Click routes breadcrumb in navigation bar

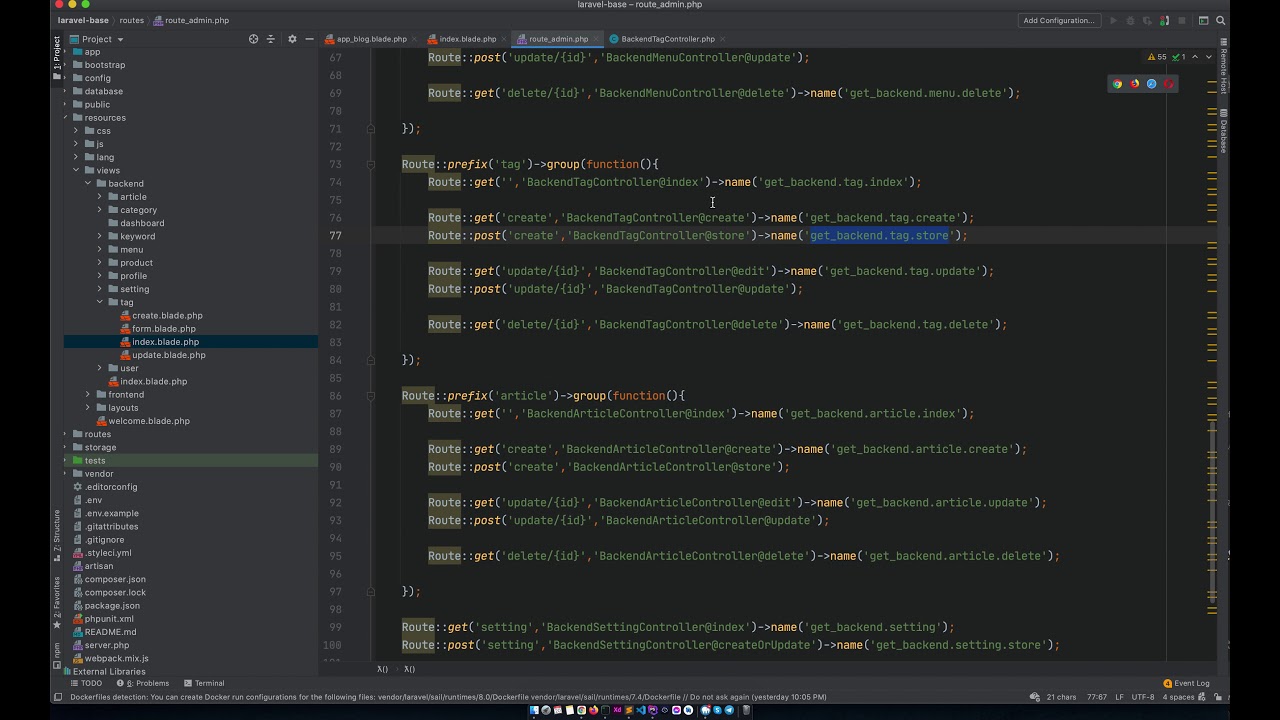(131, 20)
